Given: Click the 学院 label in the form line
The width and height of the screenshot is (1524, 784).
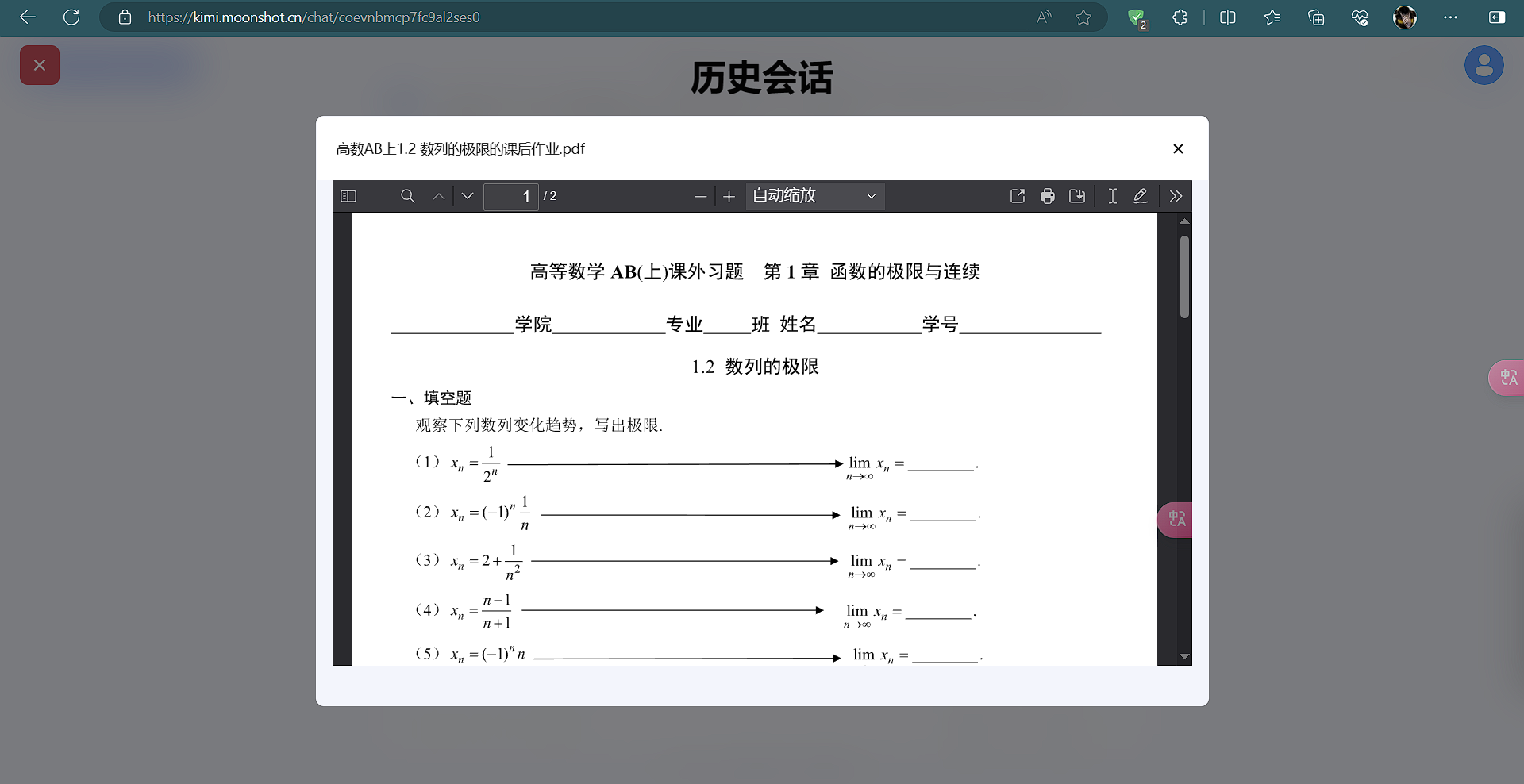Looking at the screenshot, I should click(533, 324).
